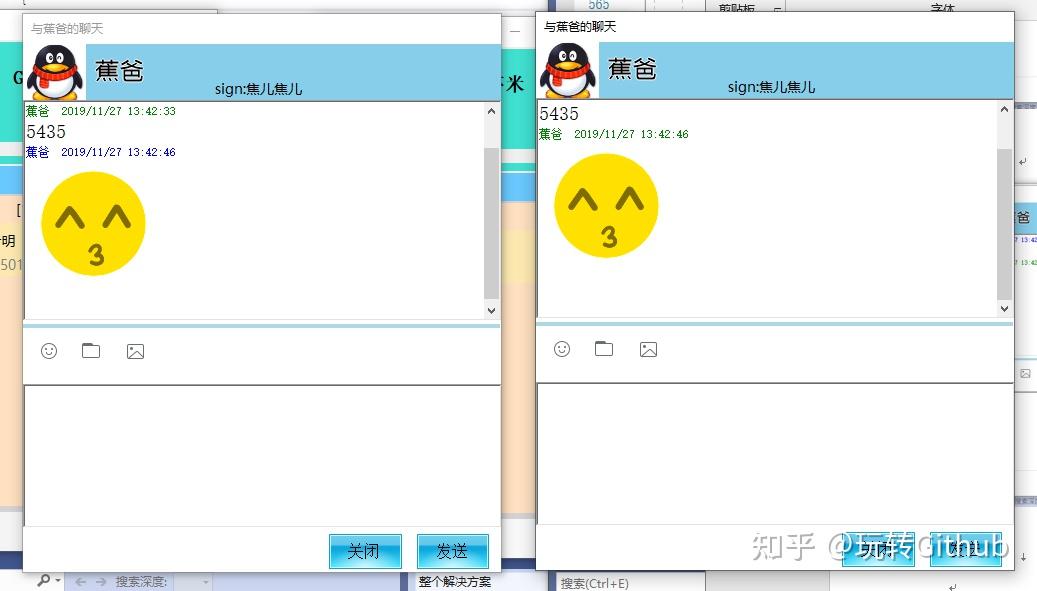The height and width of the screenshot is (591, 1037).
Task: Open search icon dropdown at bottom left
Action: tap(48, 580)
